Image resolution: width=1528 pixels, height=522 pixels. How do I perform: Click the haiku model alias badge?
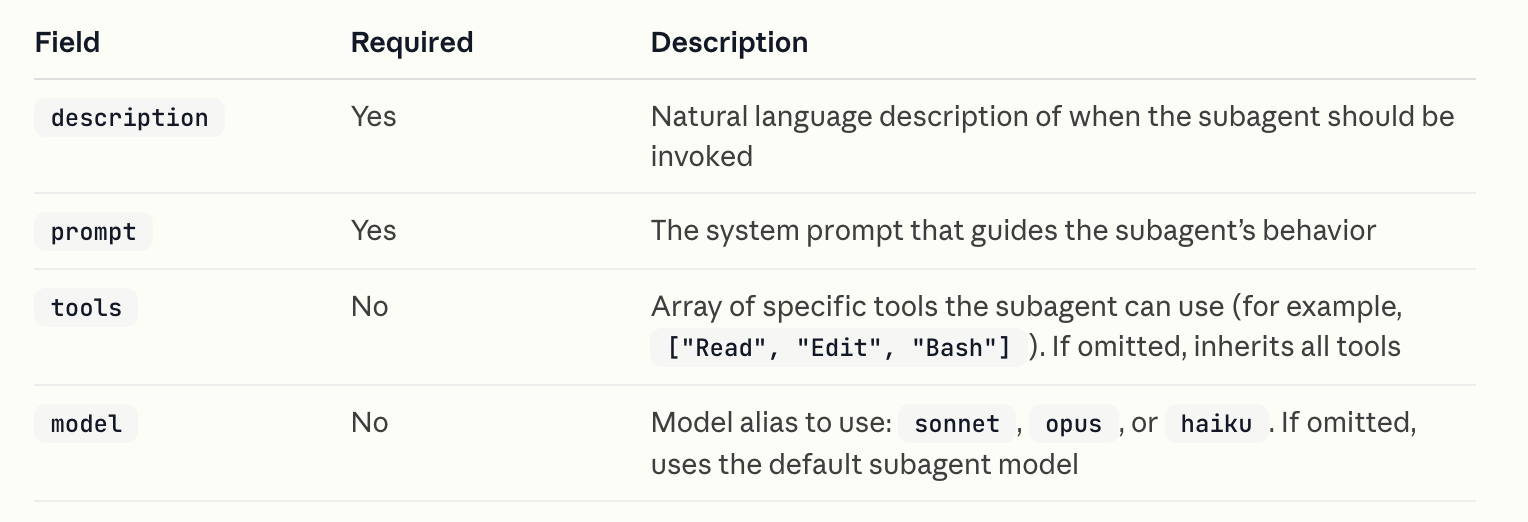(x=1216, y=424)
